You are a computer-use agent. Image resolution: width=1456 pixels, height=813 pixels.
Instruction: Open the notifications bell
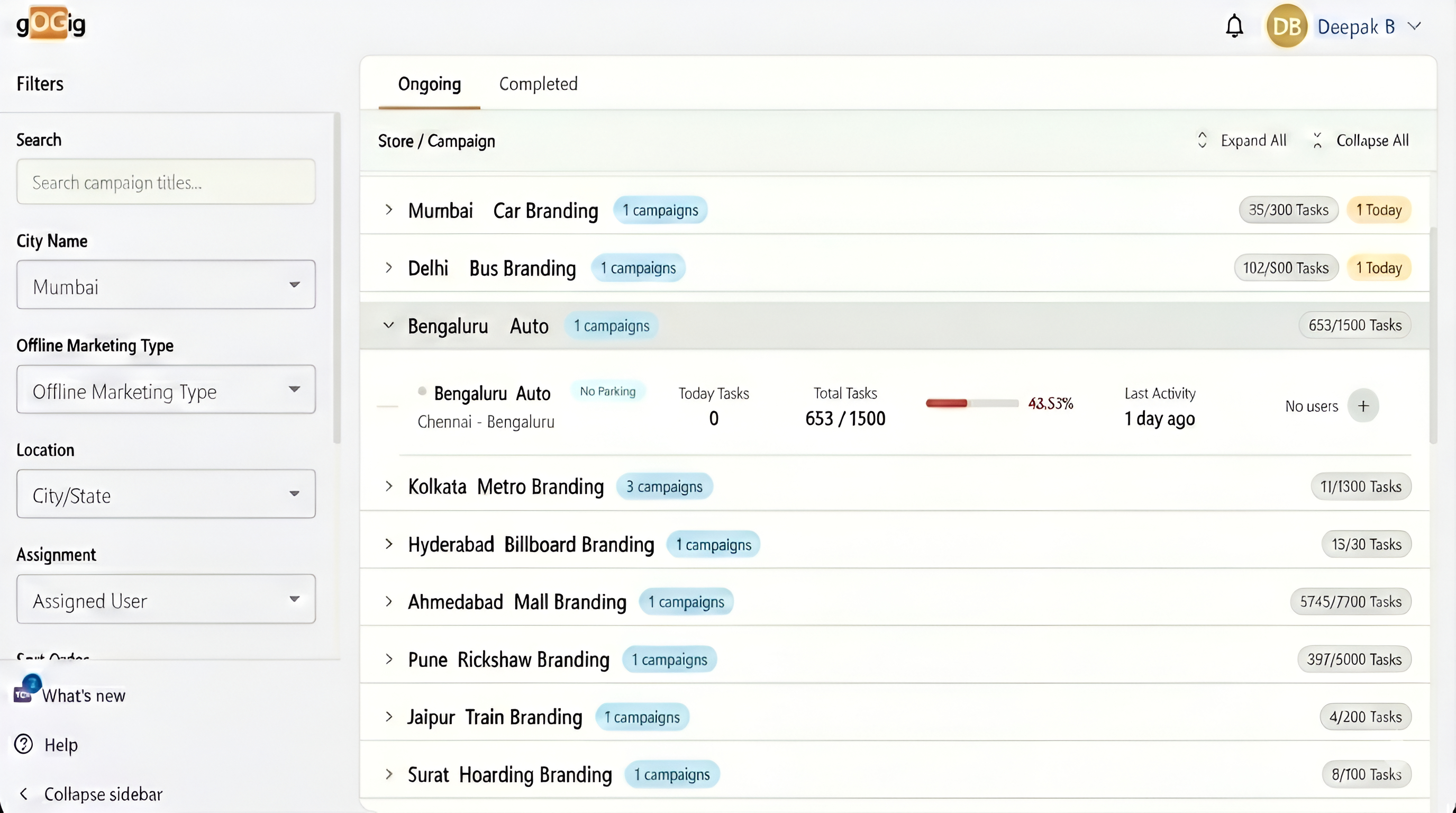pyautogui.click(x=1235, y=25)
